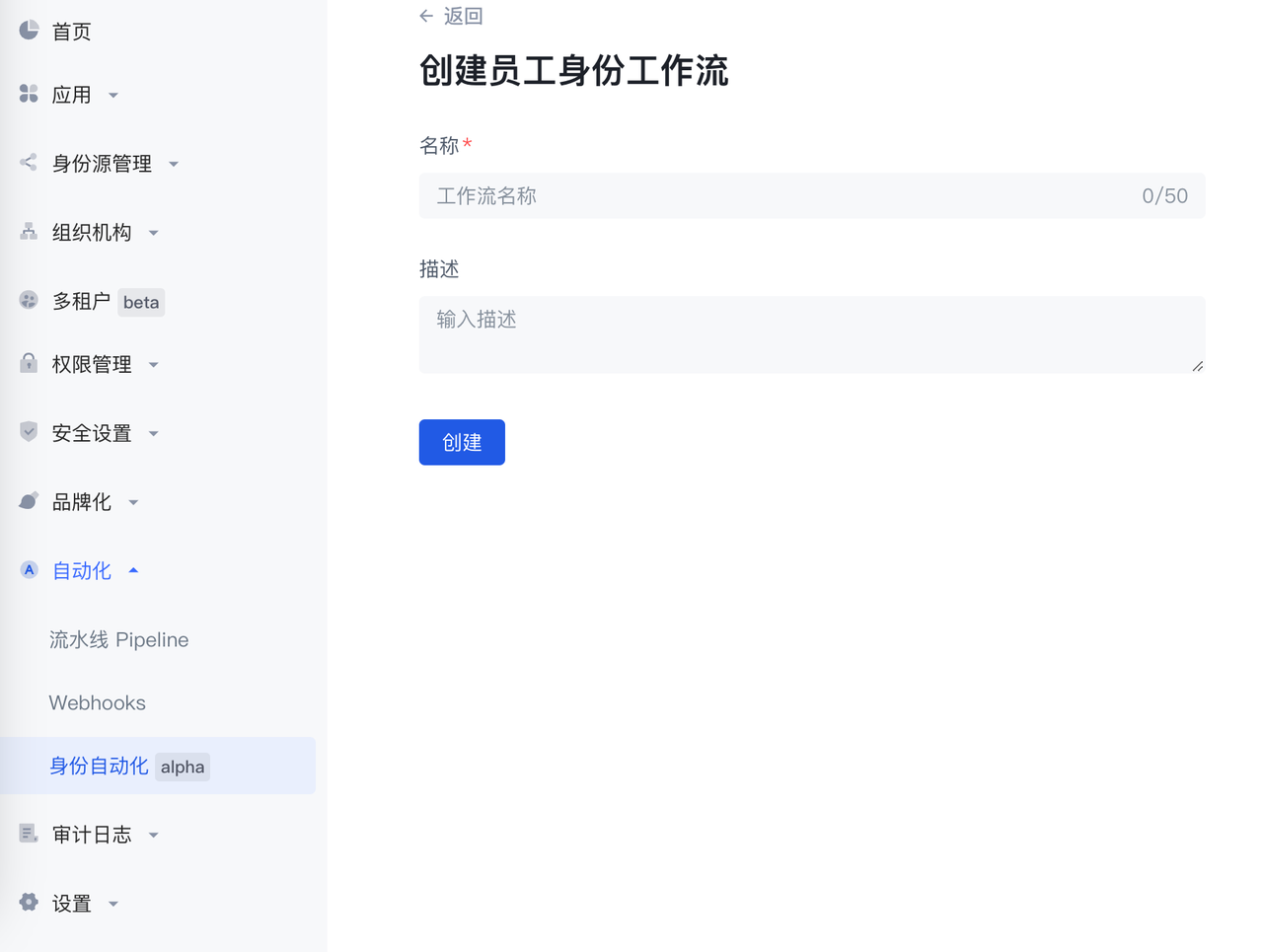Expand the 审计日志 submenu arrow
The width and height of the screenshot is (1263, 952).
click(x=154, y=835)
